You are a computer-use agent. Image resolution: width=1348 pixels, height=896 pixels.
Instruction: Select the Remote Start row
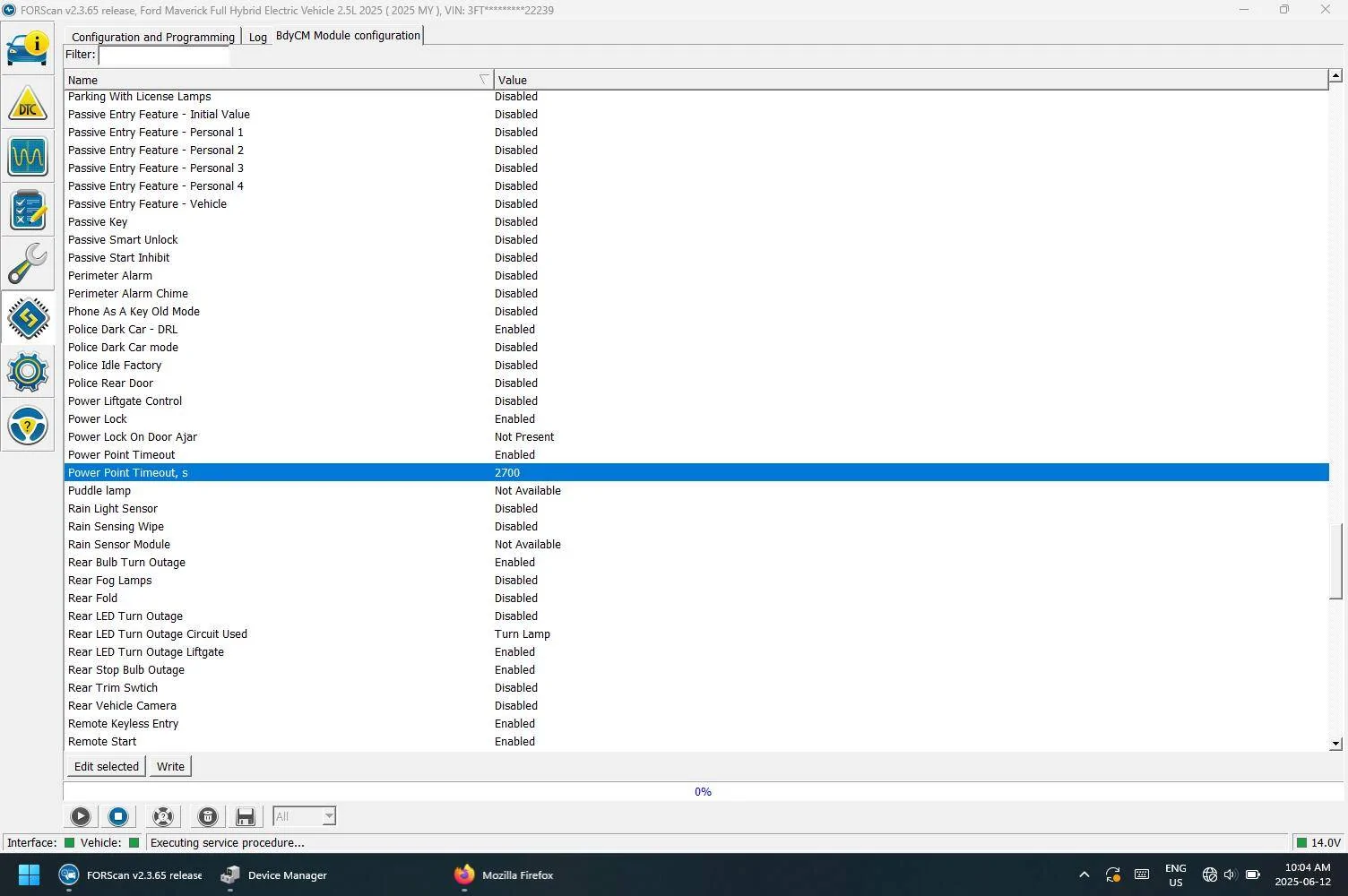(696, 741)
